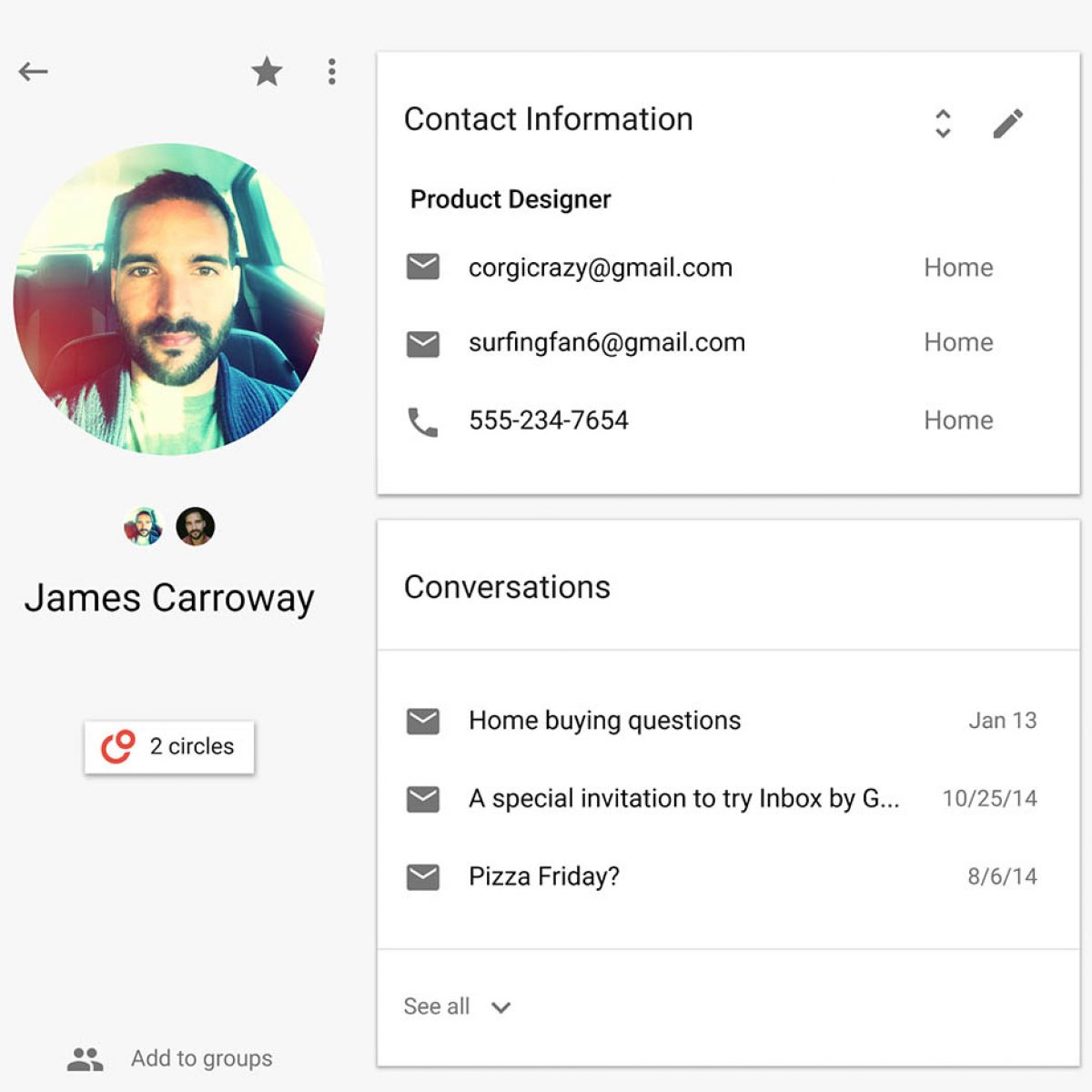Click the phone icon beside 555-234-7654
Viewport: 1092px width, 1092px height.
[x=423, y=421]
